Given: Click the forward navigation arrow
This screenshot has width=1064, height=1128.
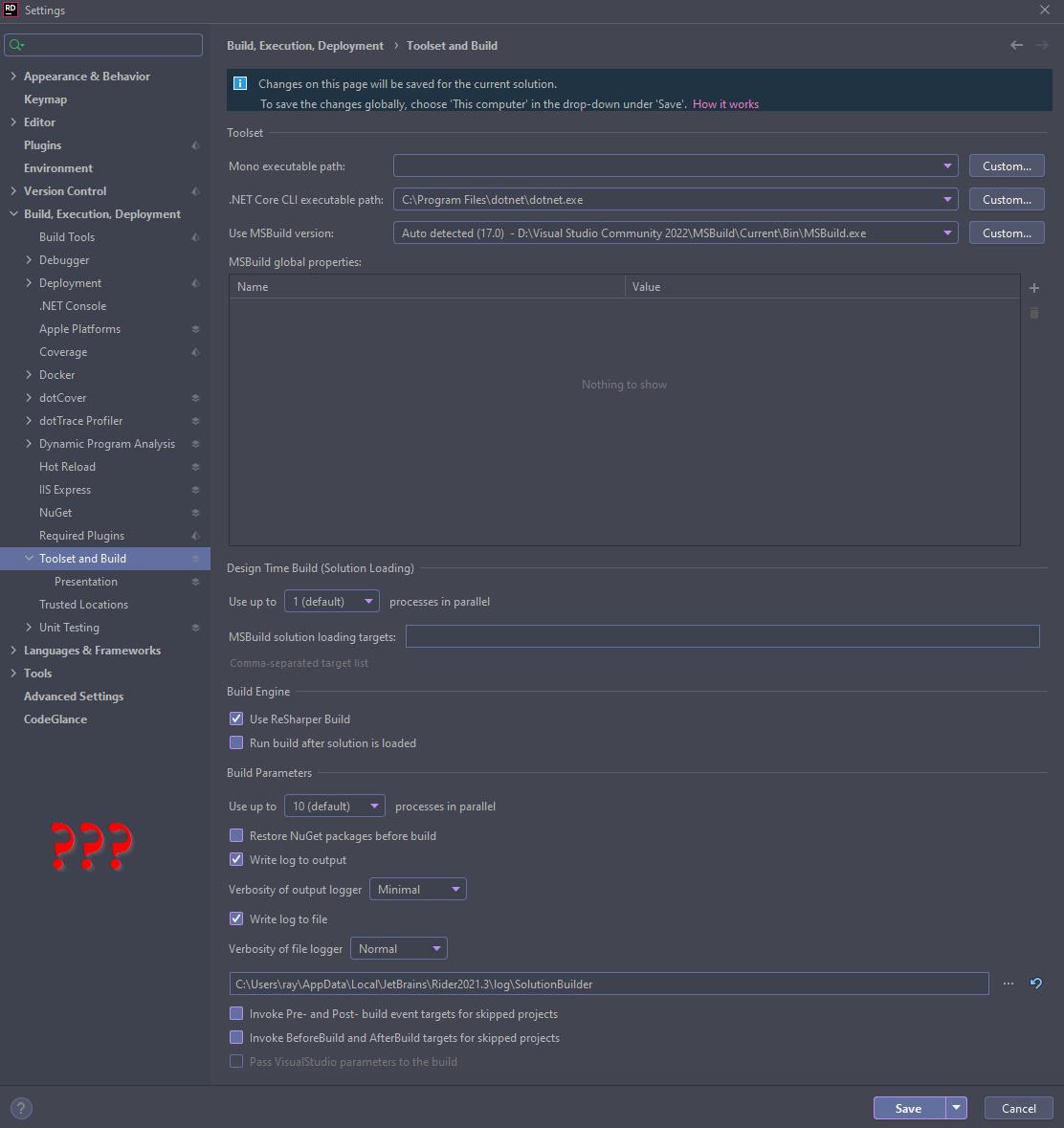Looking at the screenshot, I should point(1042,45).
